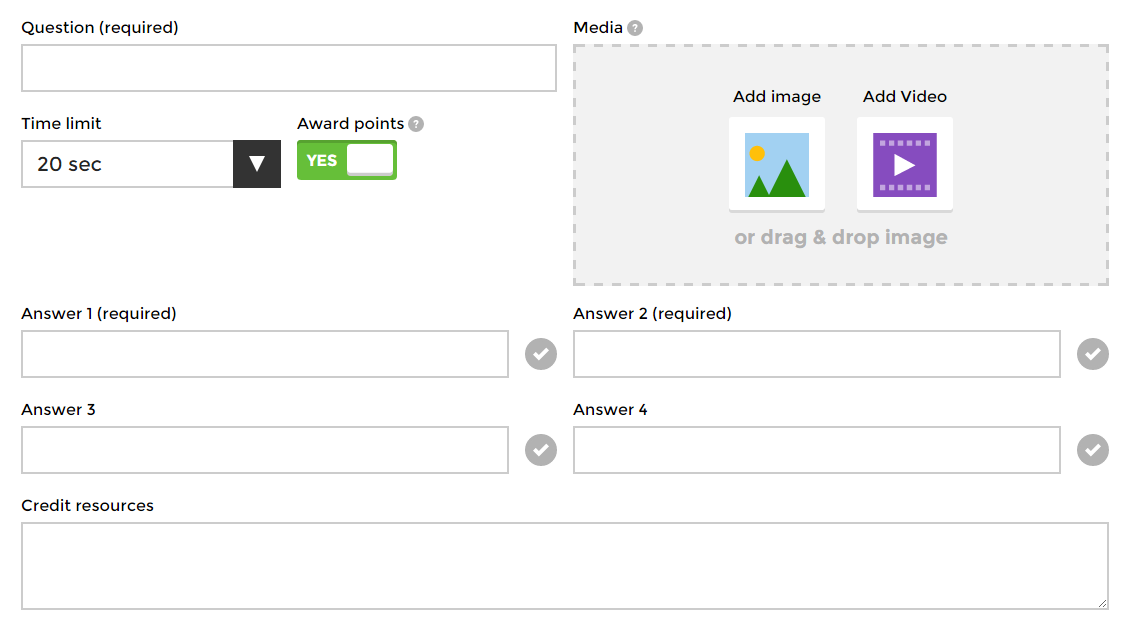Mark Answer 3 as correct
The width and height of the screenshot is (1148, 633).
(541, 450)
